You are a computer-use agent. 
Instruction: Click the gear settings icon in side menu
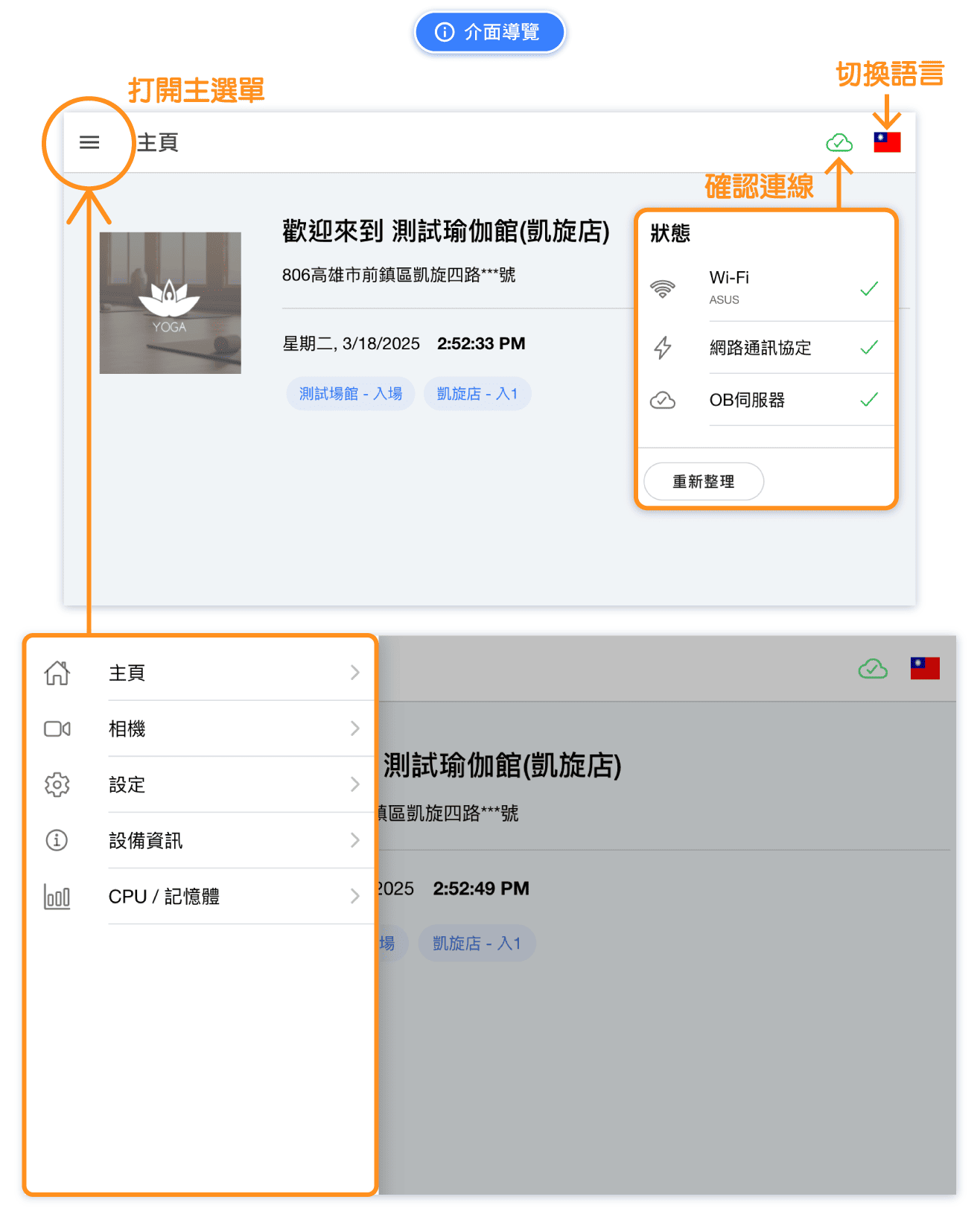point(57,784)
